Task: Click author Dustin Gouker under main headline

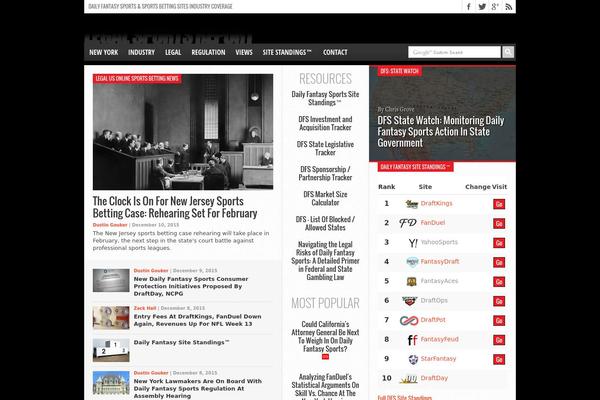Action: tap(110, 225)
